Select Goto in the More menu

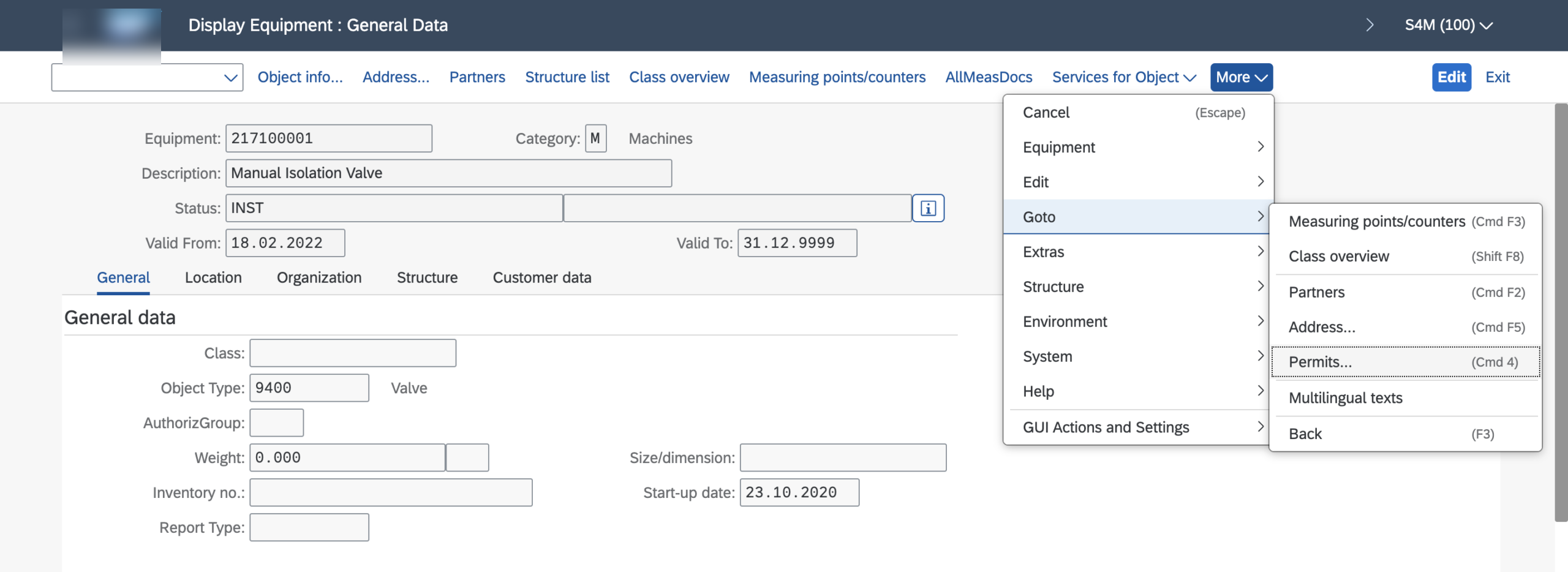click(1139, 217)
